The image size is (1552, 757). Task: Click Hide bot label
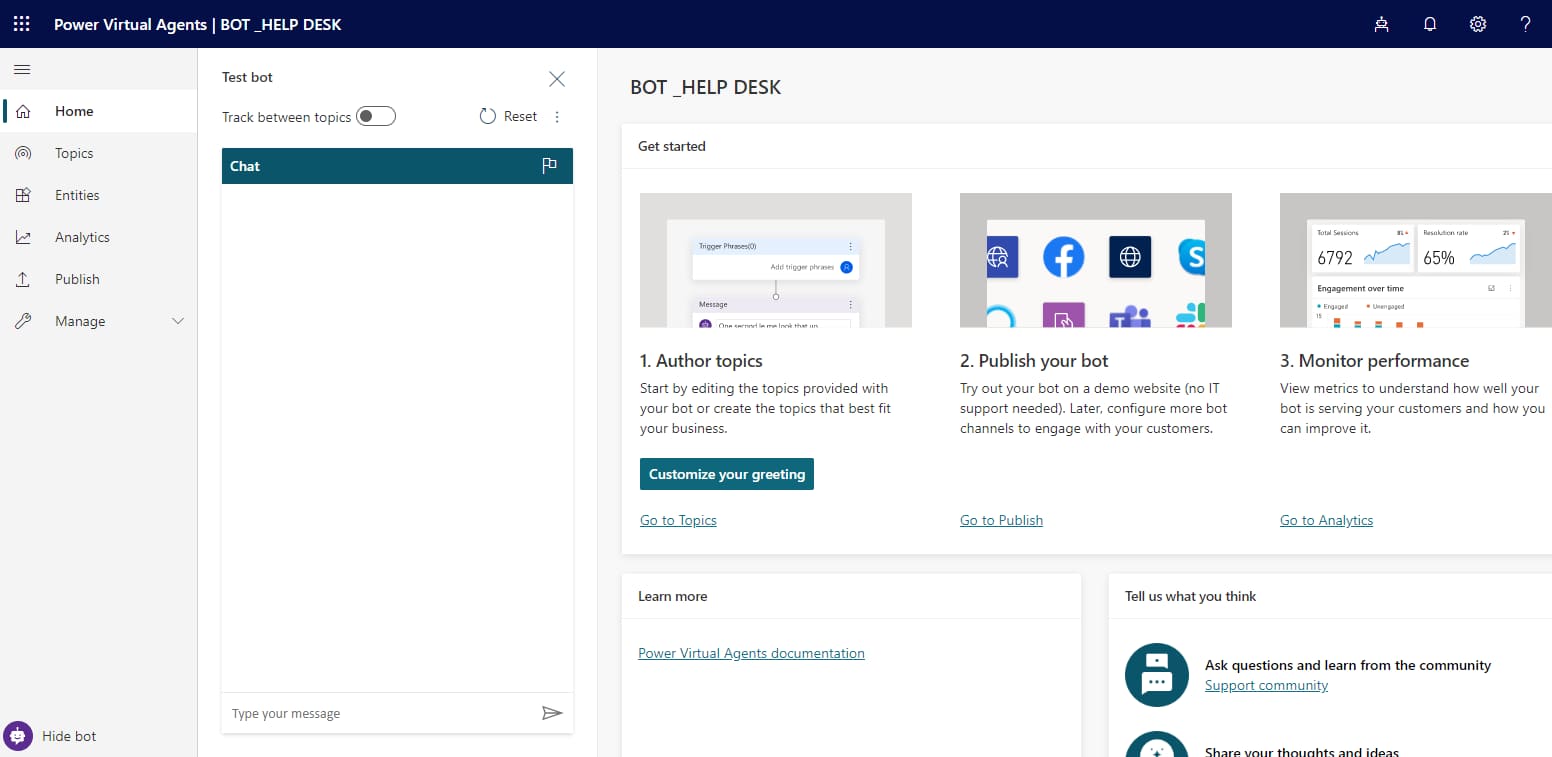coord(69,736)
